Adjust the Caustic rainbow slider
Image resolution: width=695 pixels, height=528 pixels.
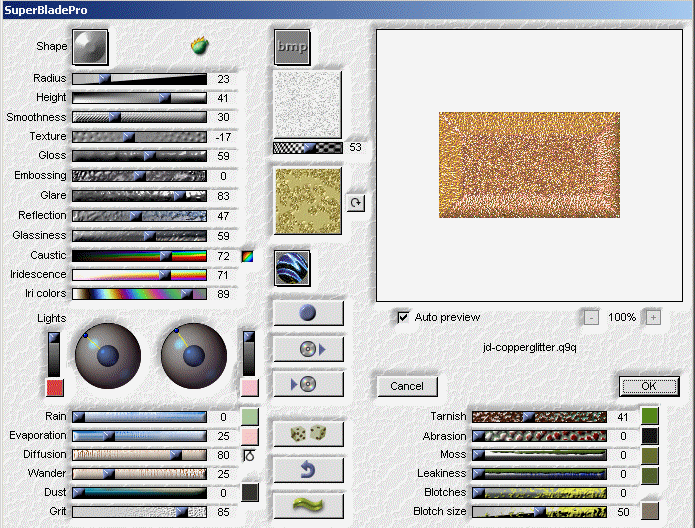pos(139,256)
